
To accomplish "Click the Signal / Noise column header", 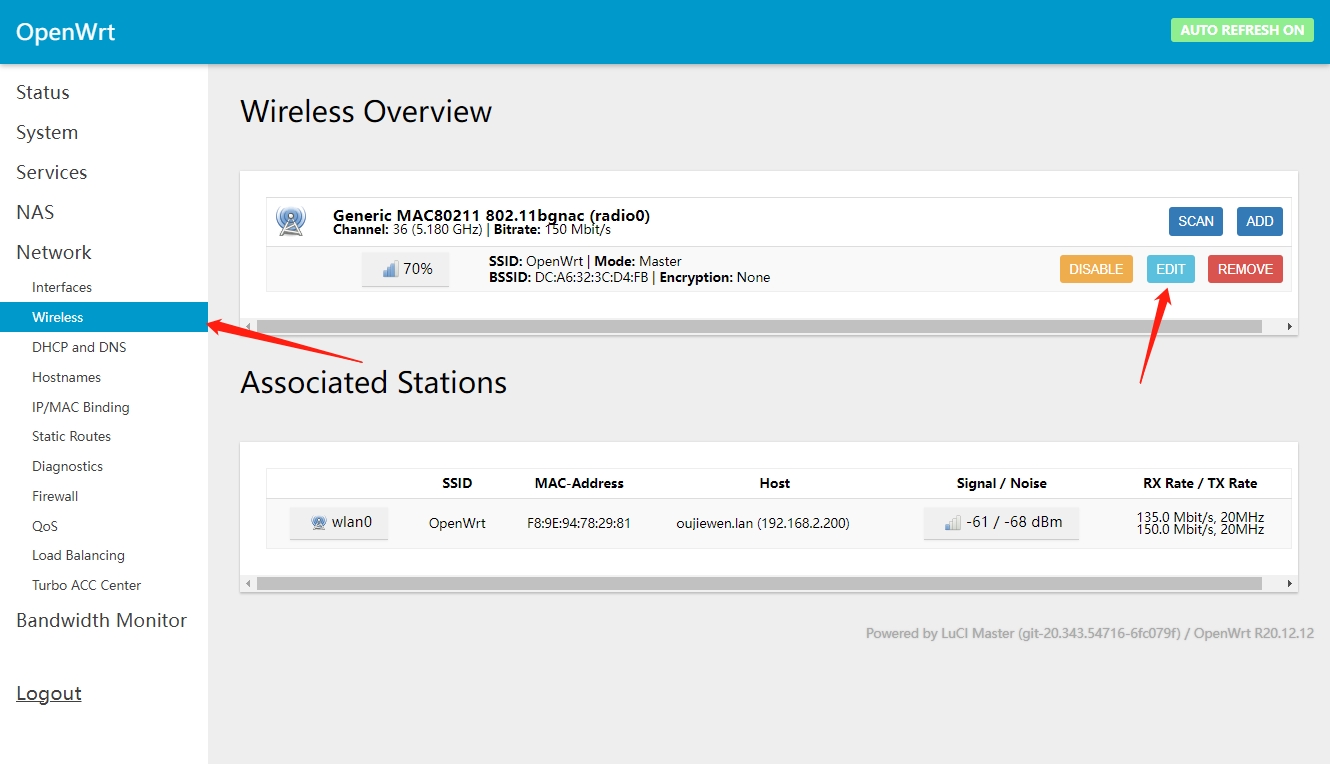I will coord(1001,483).
